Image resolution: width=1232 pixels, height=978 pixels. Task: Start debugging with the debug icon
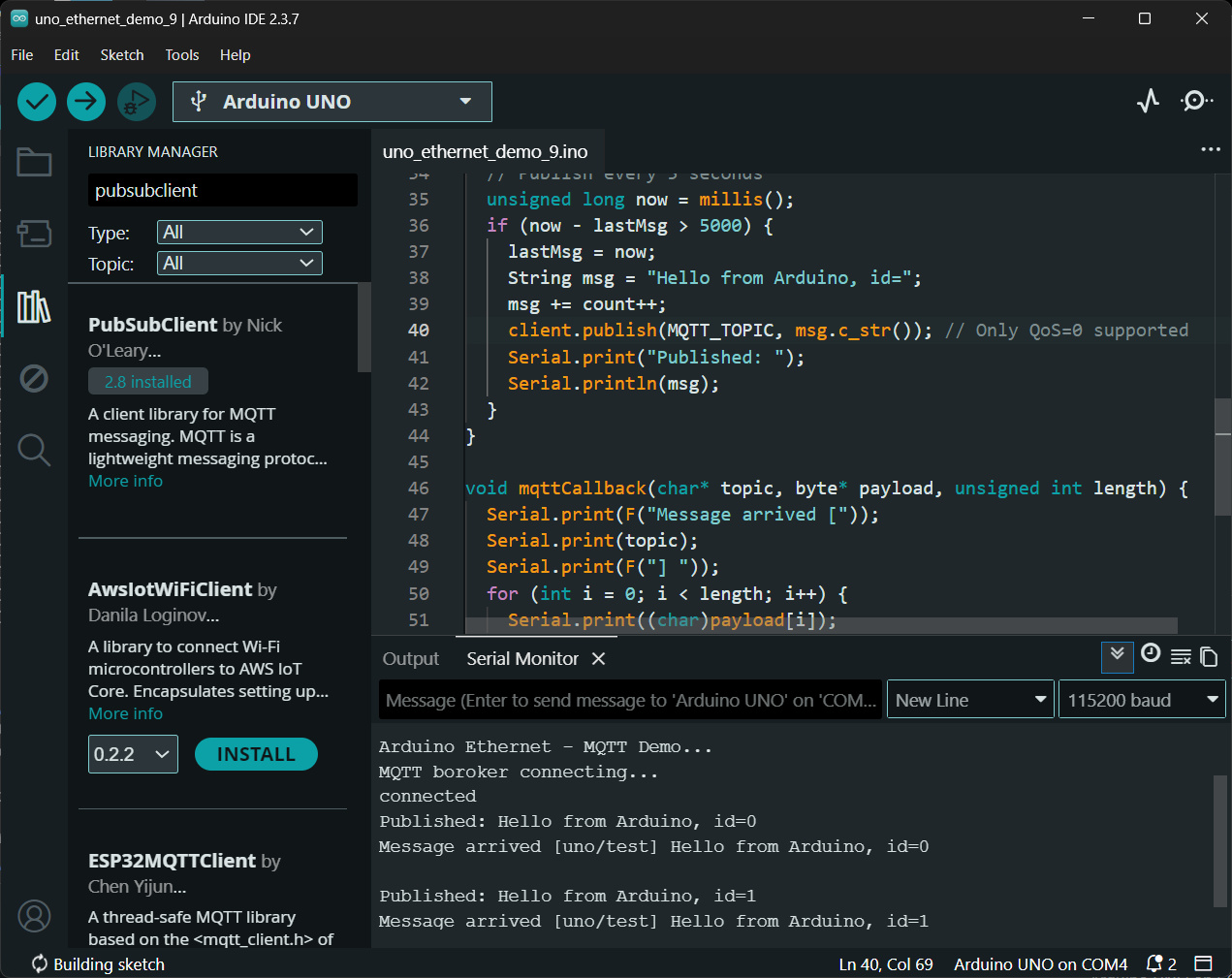[137, 102]
